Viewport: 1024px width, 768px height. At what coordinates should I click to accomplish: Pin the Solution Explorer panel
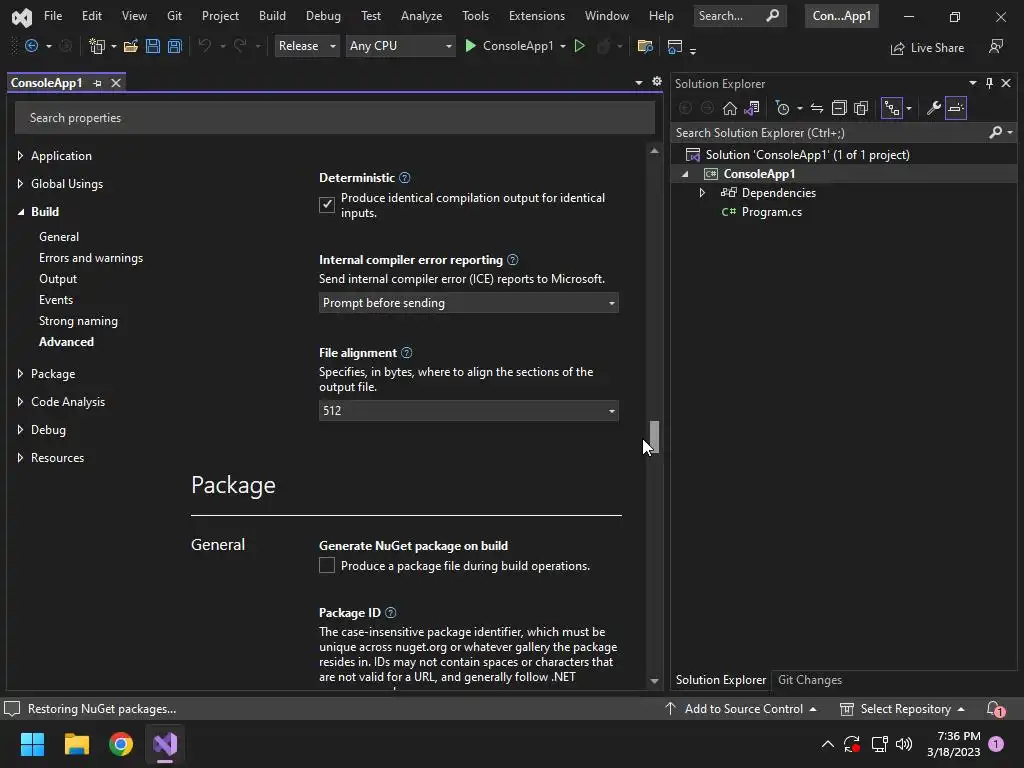point(989,83)
